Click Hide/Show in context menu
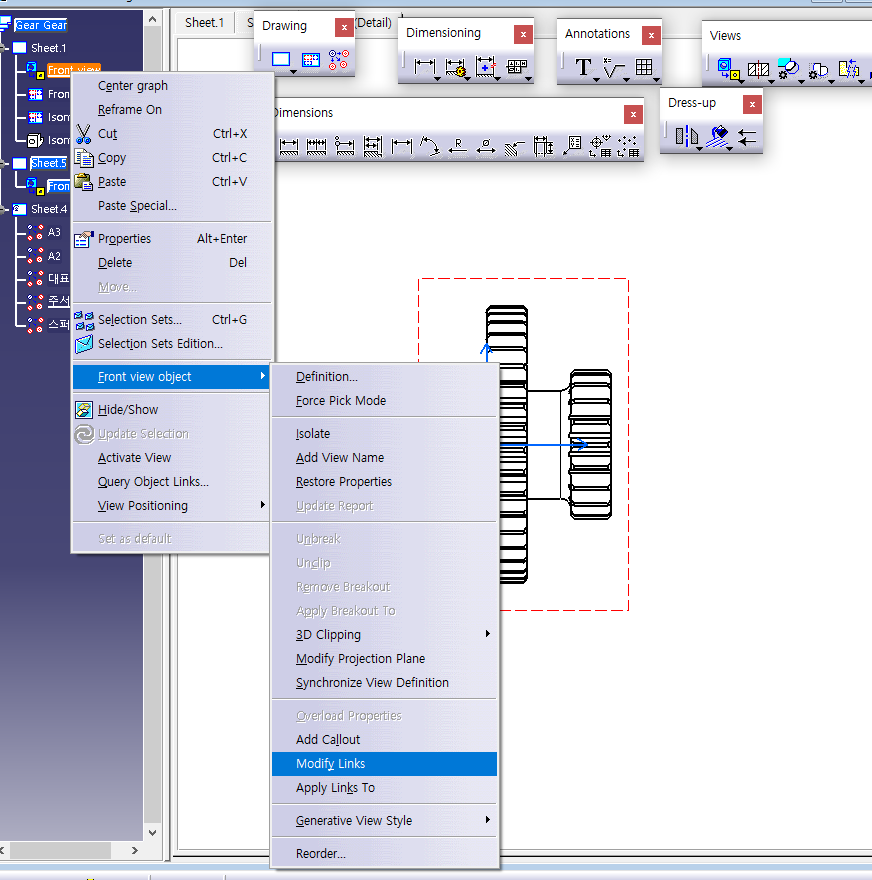Screen dimensions: 872x880 coord(172,410)
